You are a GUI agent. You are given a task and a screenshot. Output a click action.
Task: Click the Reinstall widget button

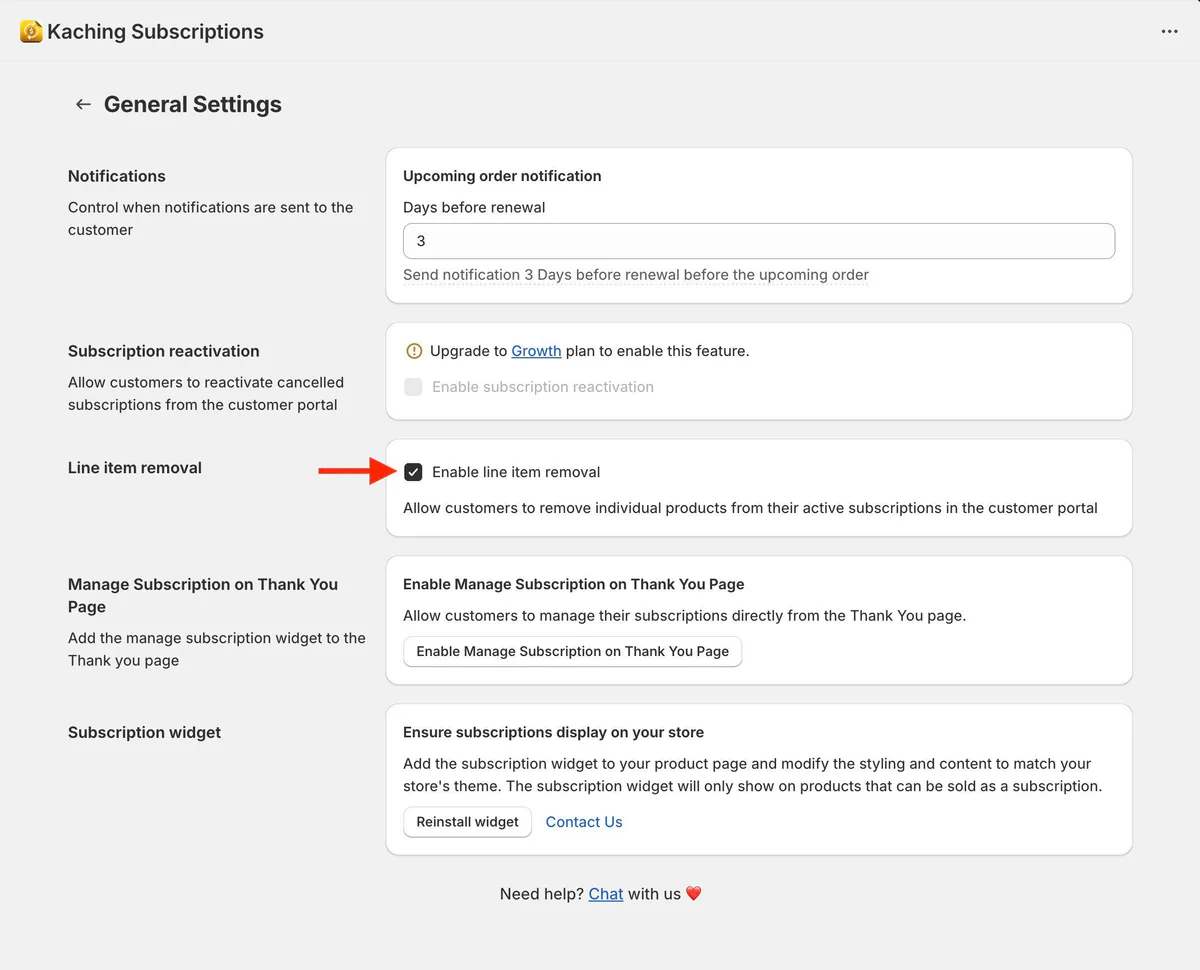(467, 822)
